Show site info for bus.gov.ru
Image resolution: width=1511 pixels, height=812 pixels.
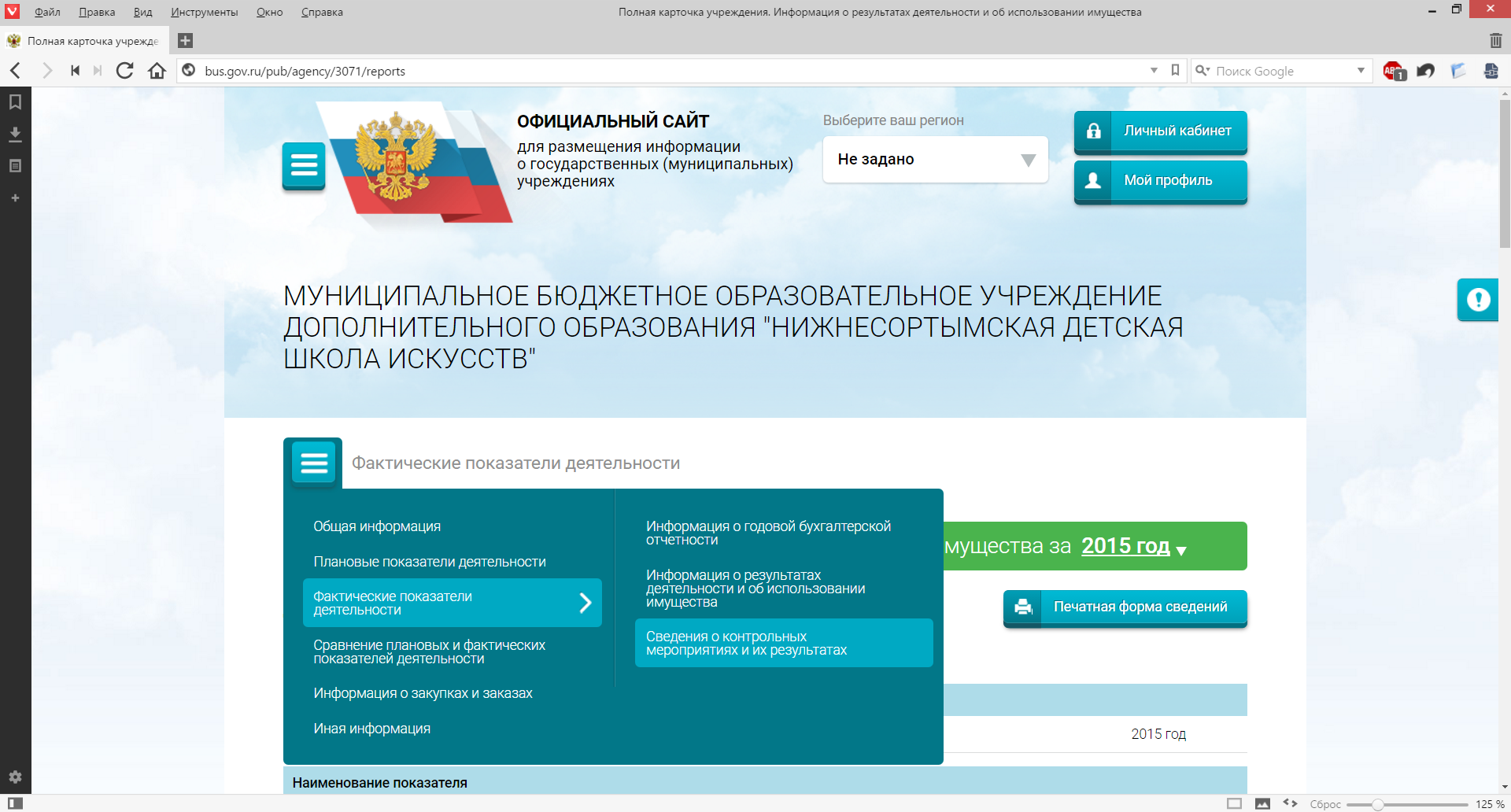click(x=189, y=71)
